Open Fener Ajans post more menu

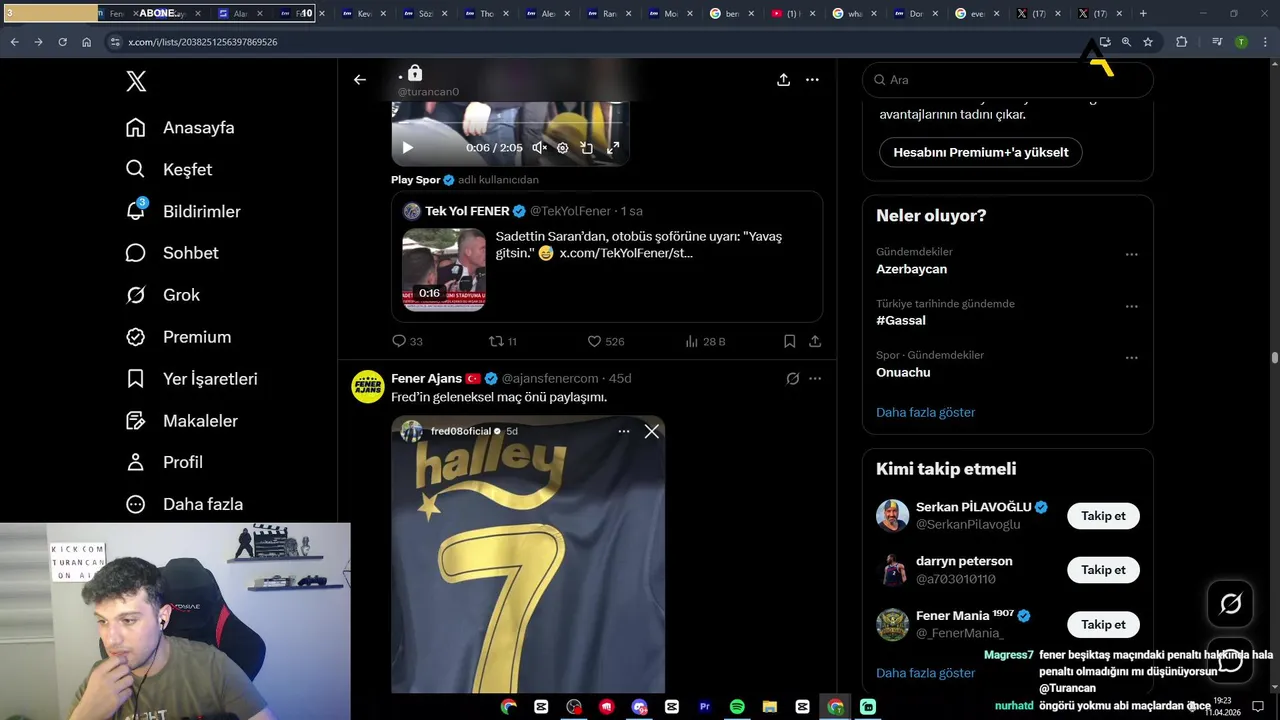coord(815,379)
